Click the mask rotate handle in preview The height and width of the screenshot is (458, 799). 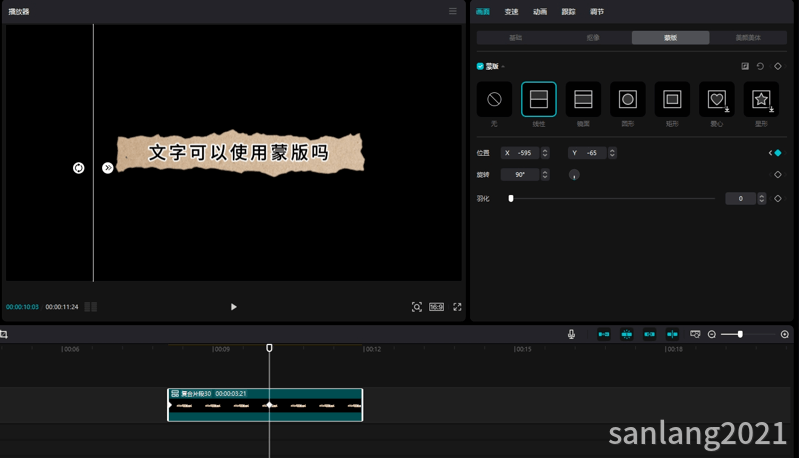point(78,168)
